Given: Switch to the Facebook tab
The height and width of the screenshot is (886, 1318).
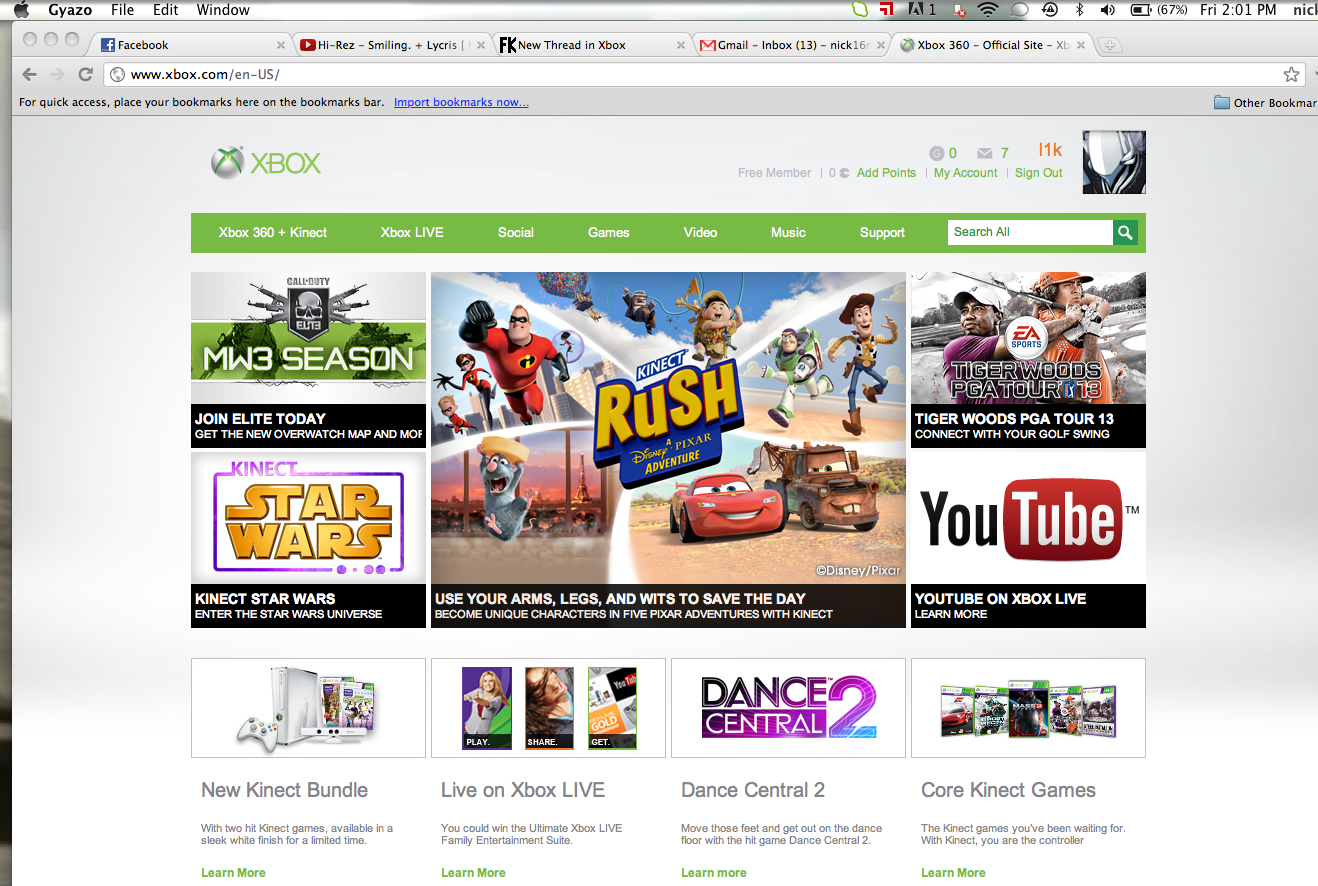Looking at the screenshot, I should point(190,45).
